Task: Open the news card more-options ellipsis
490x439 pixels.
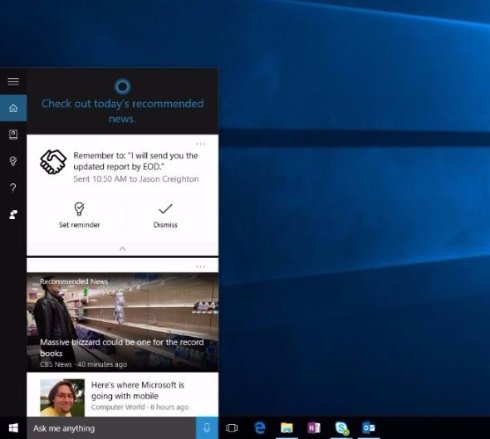Action: tap(200, 267)
